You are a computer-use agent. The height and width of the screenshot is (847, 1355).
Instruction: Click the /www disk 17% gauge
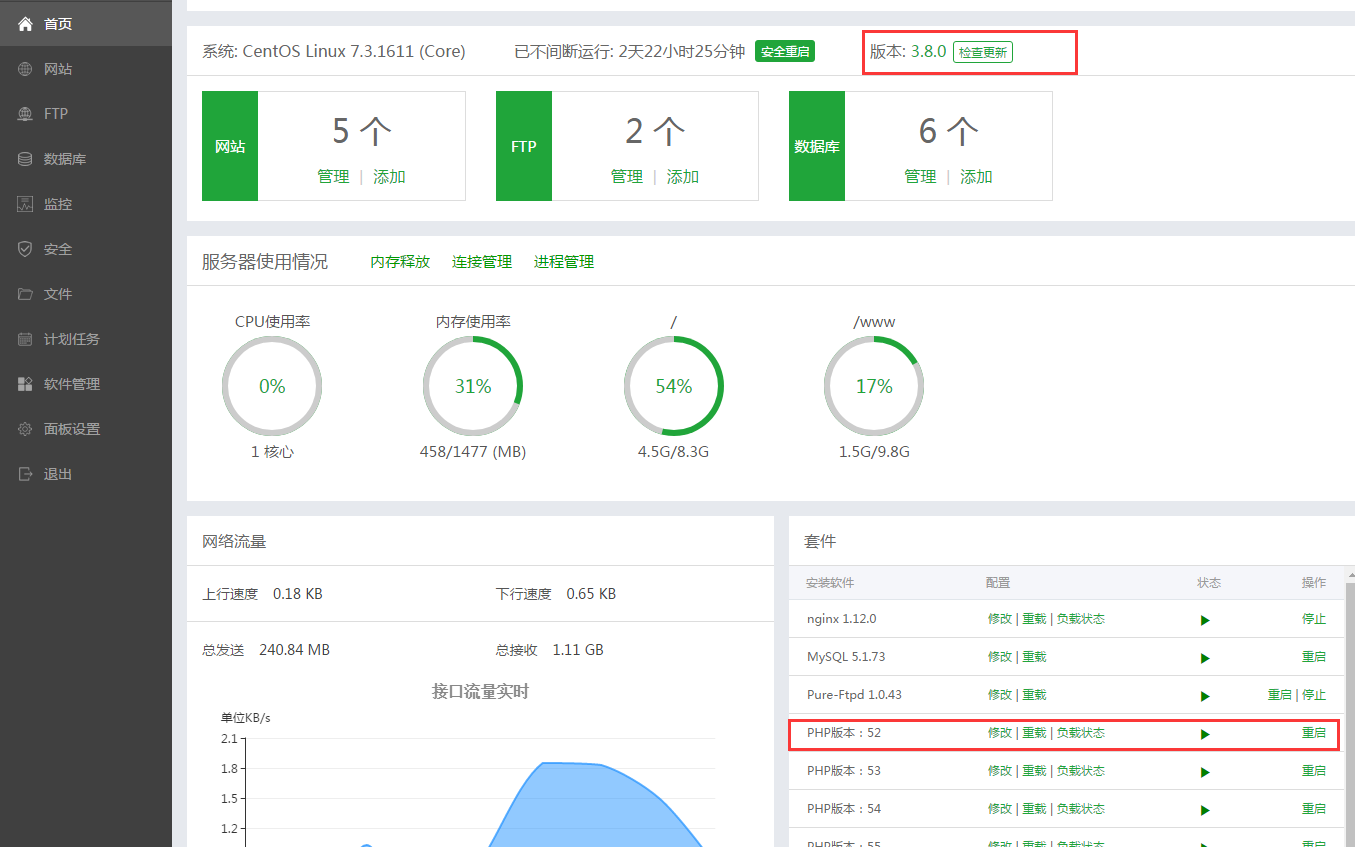coord(874,386)
